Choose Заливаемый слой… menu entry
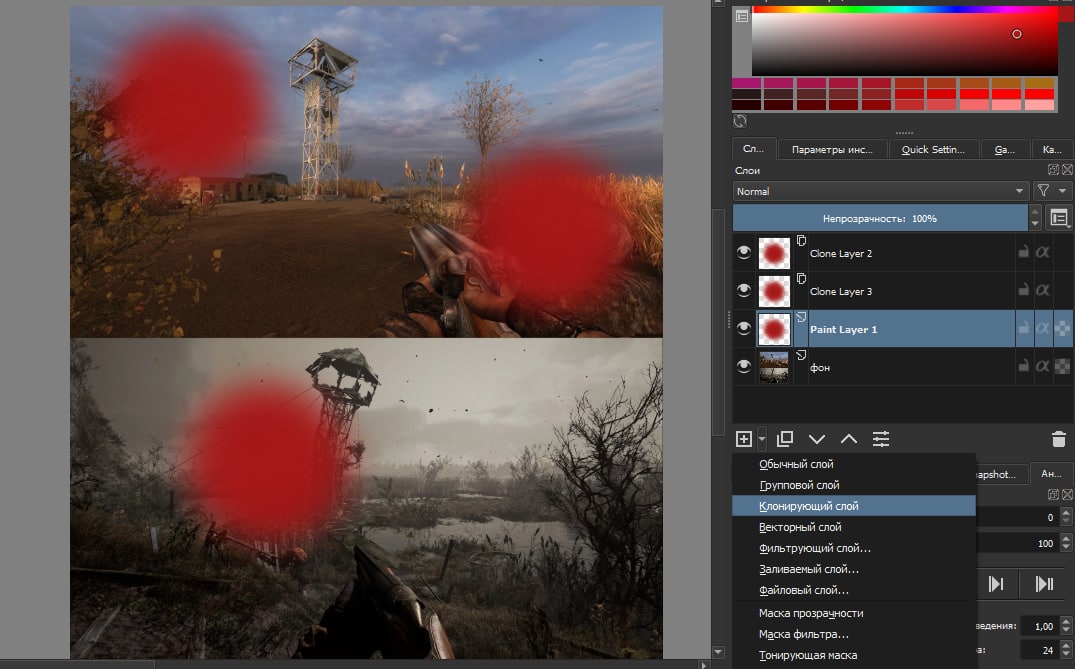The image size is (1075, 669). coord(854,569)
